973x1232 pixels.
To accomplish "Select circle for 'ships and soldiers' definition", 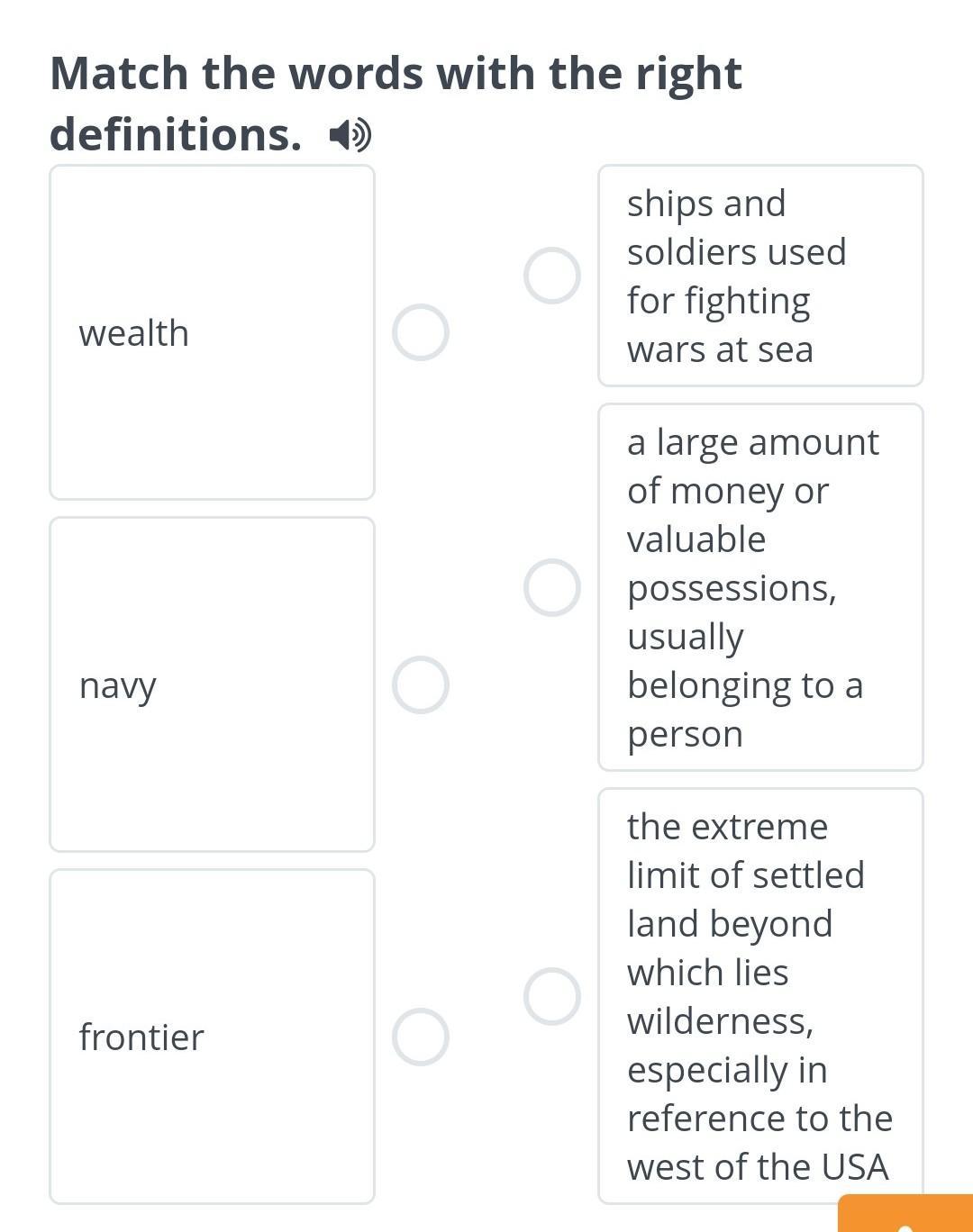I will [552, 276].
